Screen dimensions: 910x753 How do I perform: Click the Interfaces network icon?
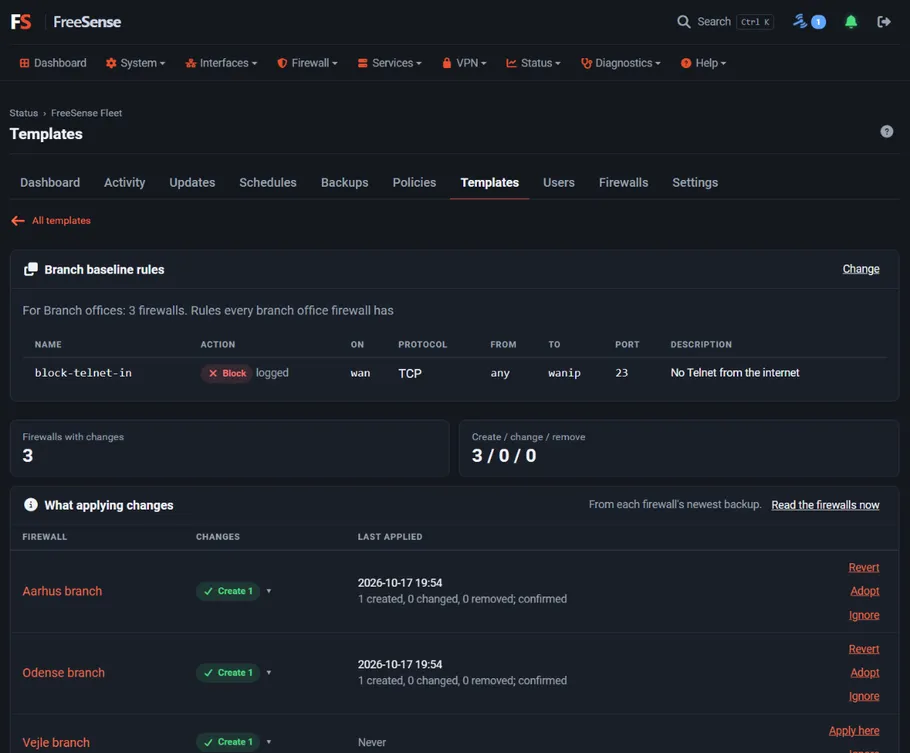190,63
